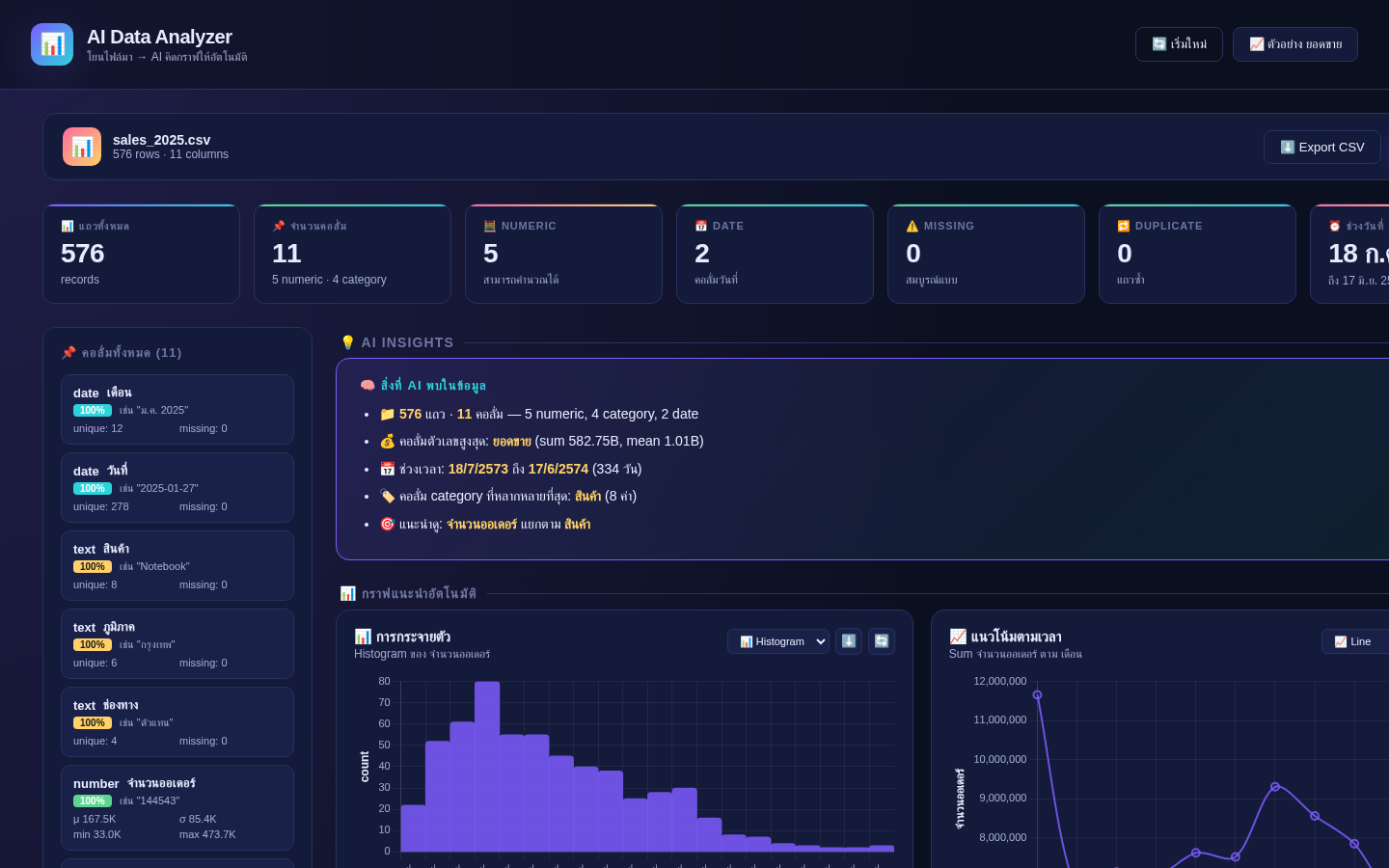The width and height of the screenshot is (1389, 868).
Task: Click the 576 rows · 11 columns text
Action: tap(171, 154)
